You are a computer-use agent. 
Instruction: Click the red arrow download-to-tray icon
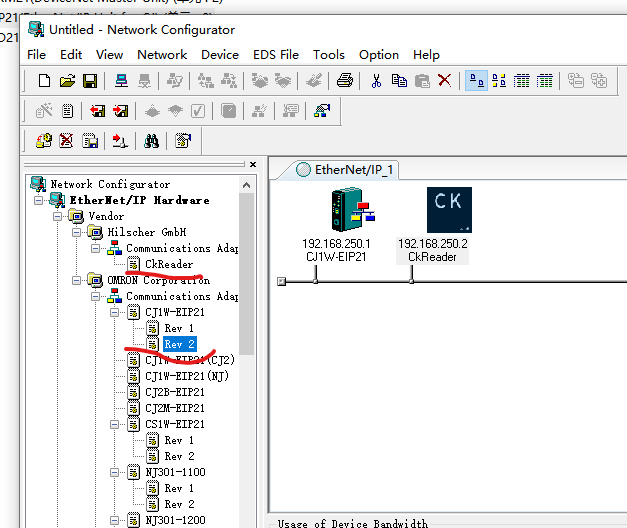pyautogui.click(x=120, y=141)
